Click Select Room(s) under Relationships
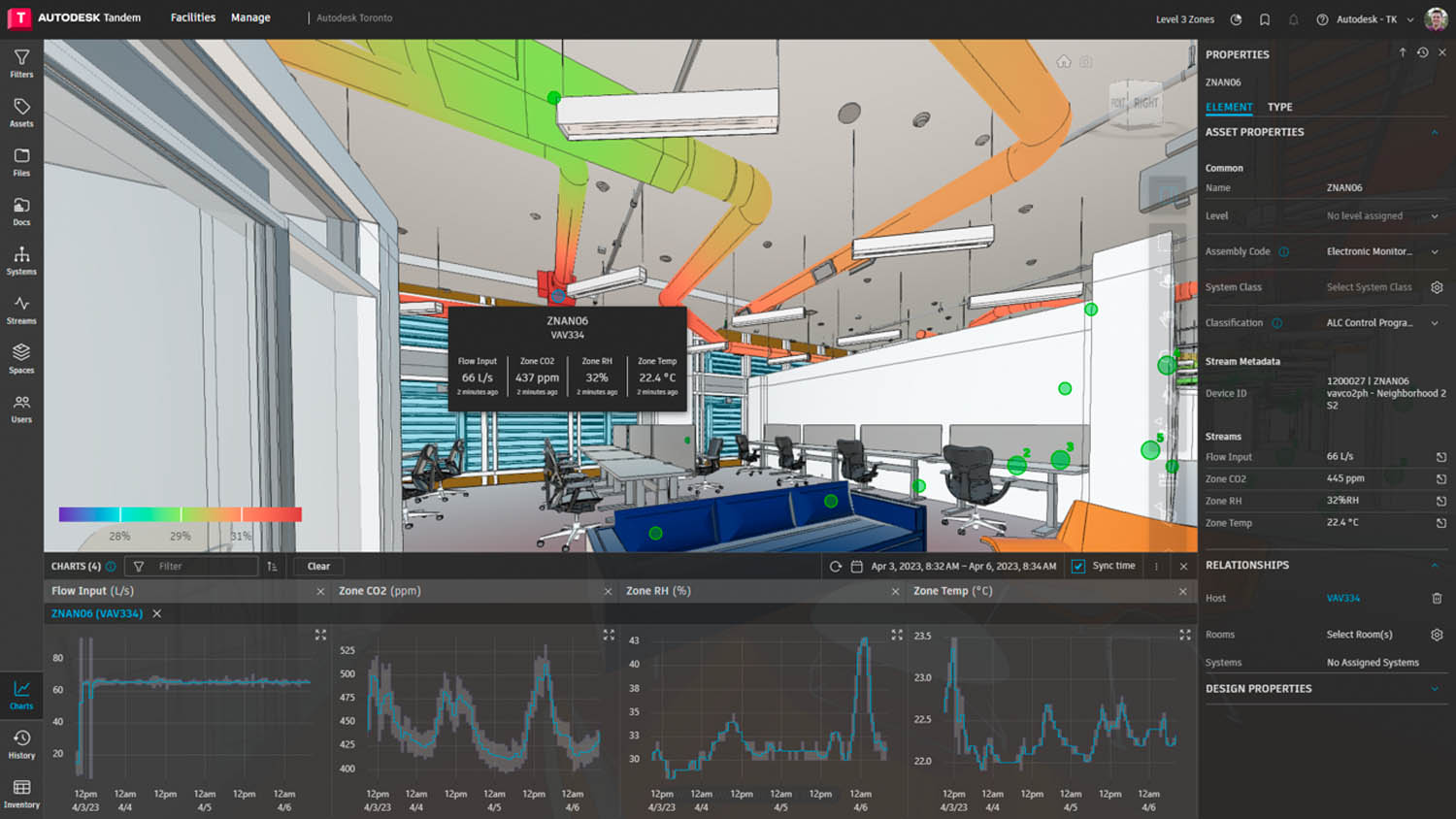 [x=1359, y=634]
